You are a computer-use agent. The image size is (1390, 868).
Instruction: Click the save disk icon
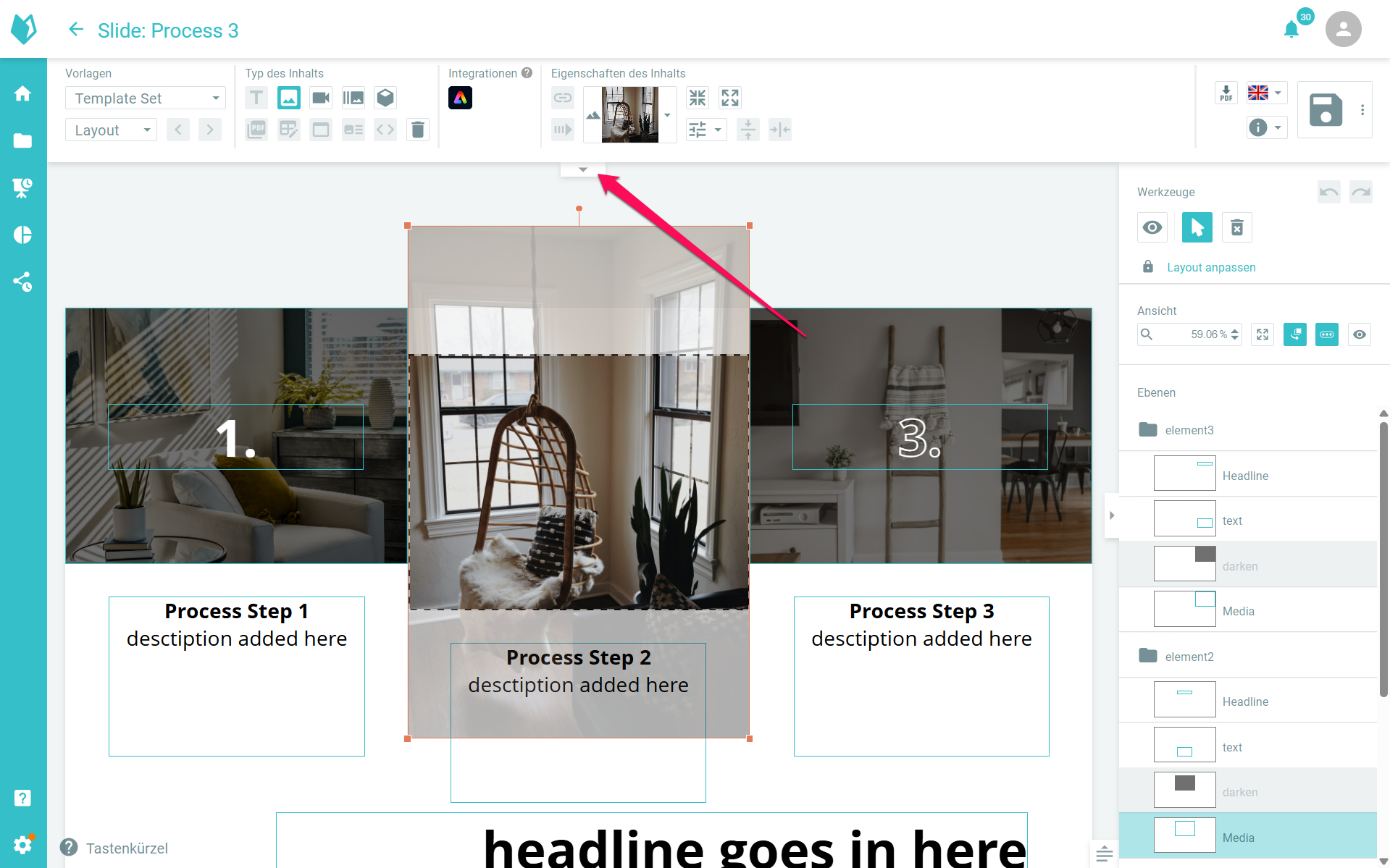(x=1326, y=110)
